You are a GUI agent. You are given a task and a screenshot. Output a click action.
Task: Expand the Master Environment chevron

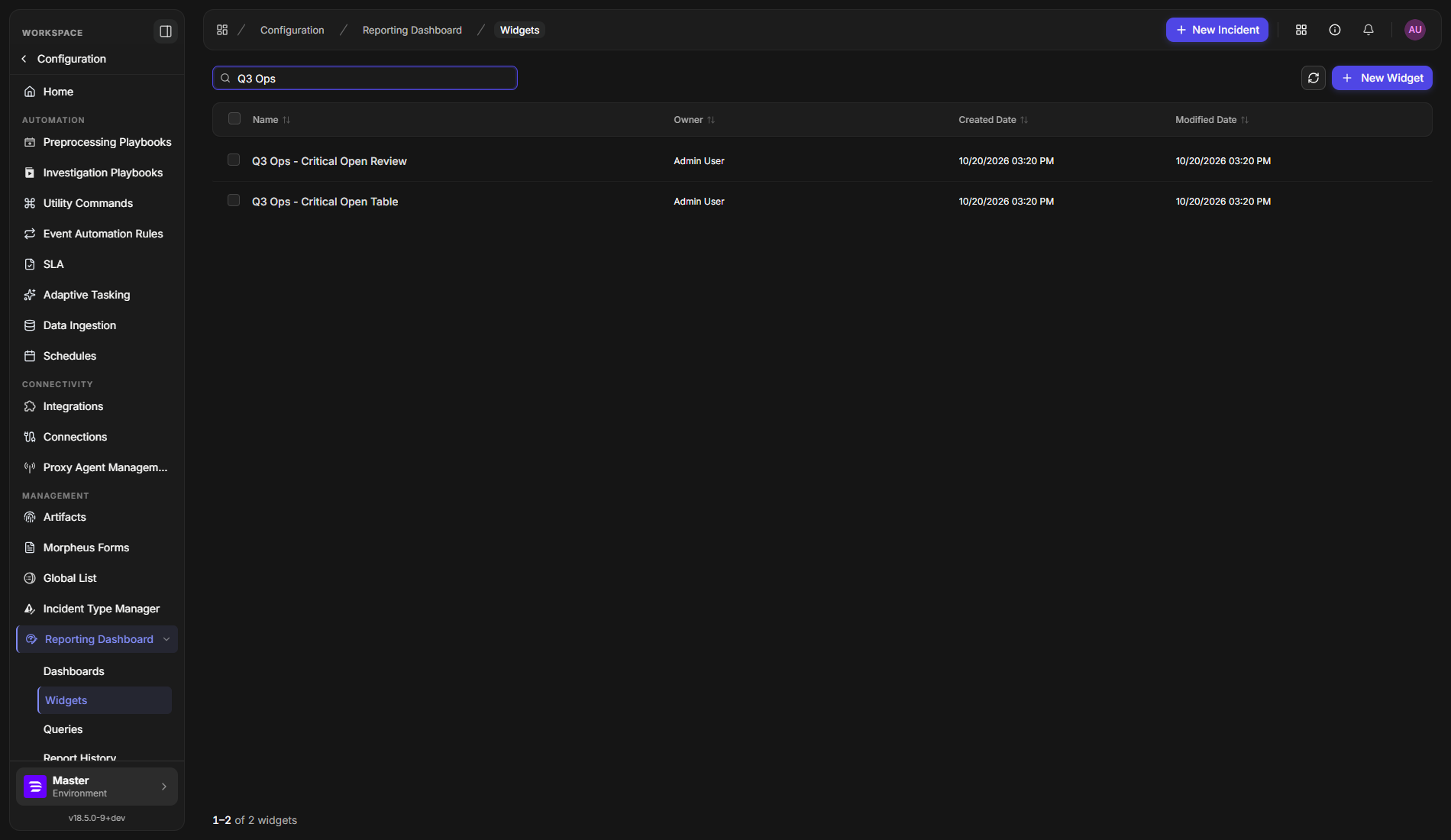[164, 787]
